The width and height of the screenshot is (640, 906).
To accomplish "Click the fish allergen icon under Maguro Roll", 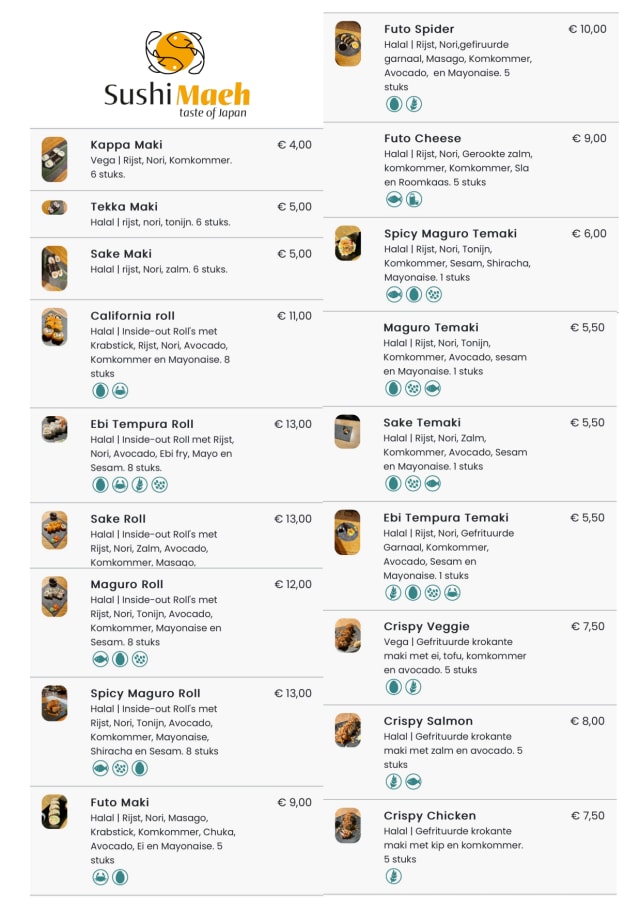I will [x=100, y=659].
